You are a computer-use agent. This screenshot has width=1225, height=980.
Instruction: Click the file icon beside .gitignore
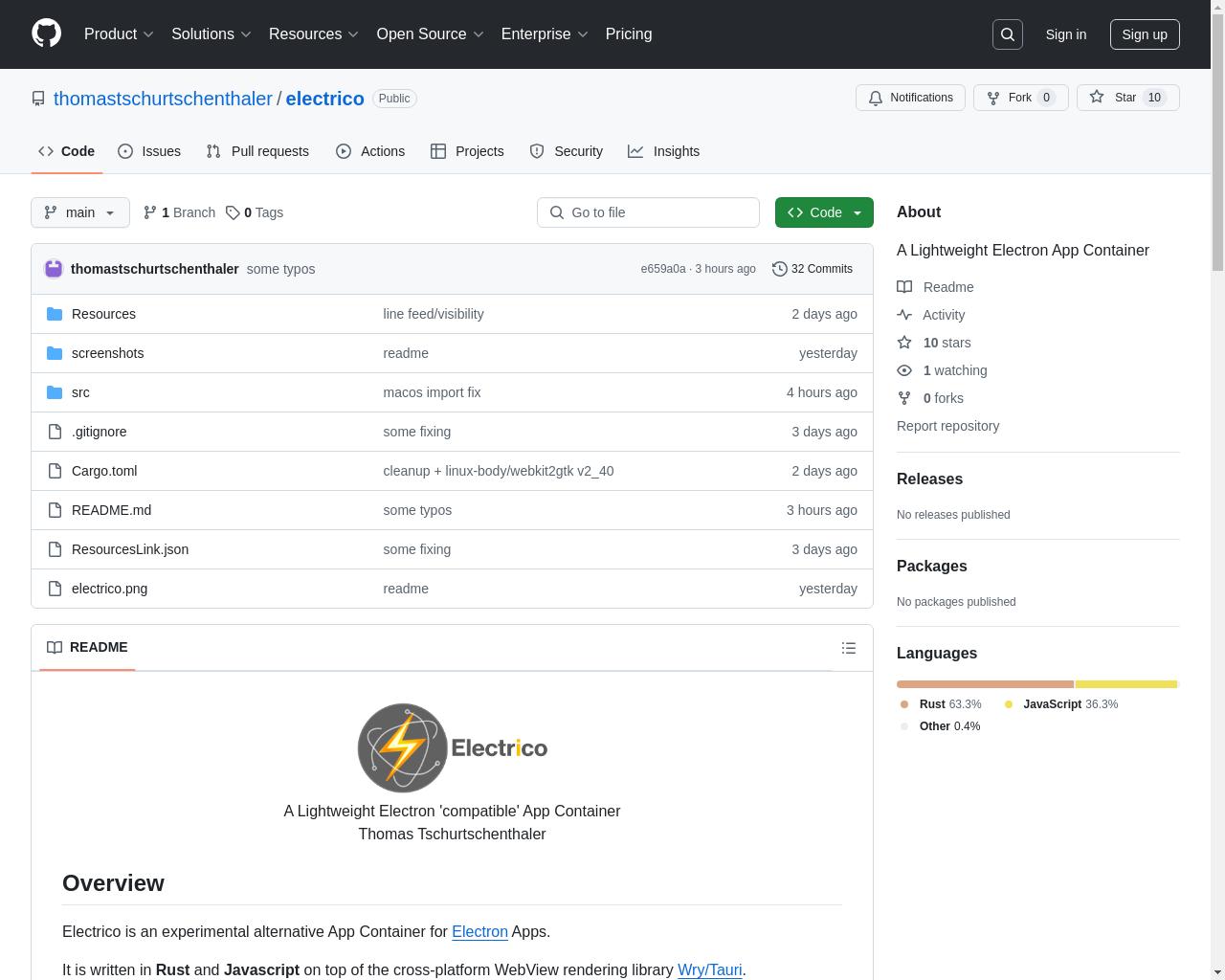[55, 432]
